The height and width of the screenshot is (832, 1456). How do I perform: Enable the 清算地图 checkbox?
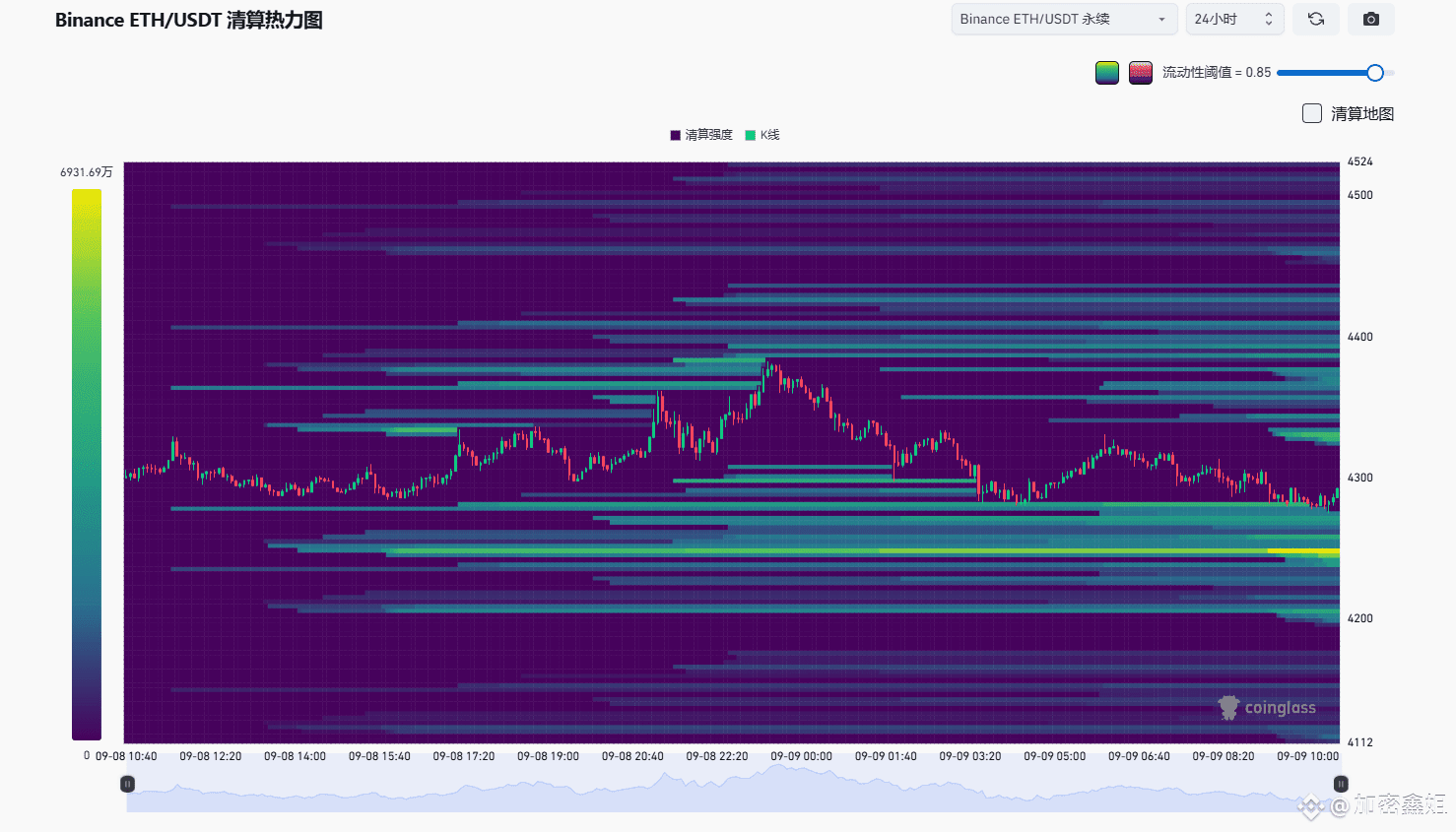coord(1312,113)
